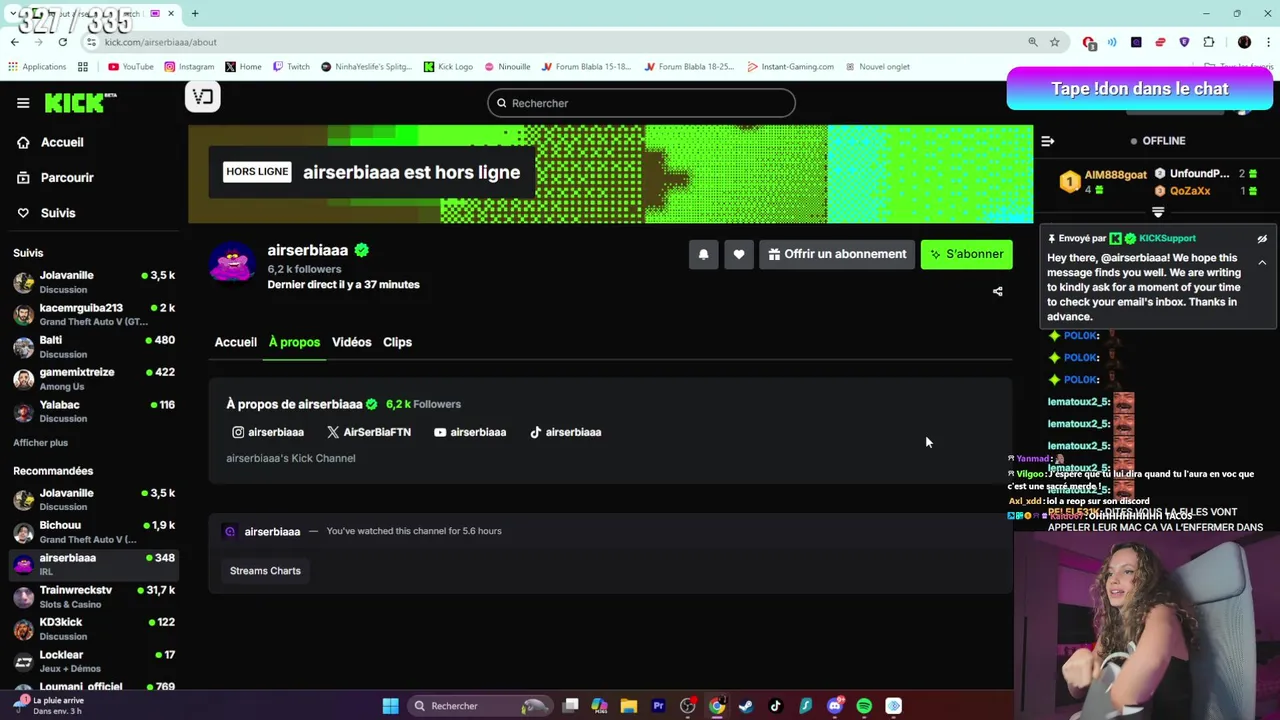Screen dimensions: 1280x720
Task: Open OBS Studio from the taskbar
Action: [x=688, y=706]
